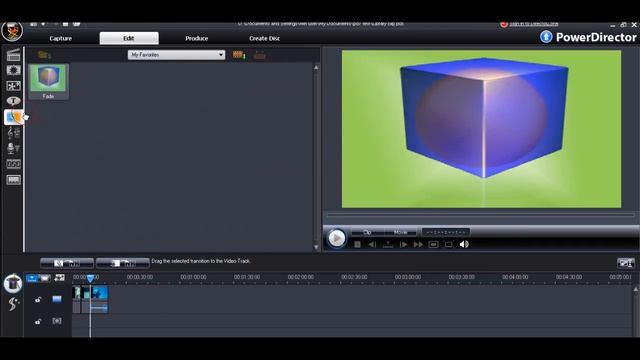Open the Audio Mixing Room treble clef icon
This screenshot has height=360, width=640.
[13, 133]
